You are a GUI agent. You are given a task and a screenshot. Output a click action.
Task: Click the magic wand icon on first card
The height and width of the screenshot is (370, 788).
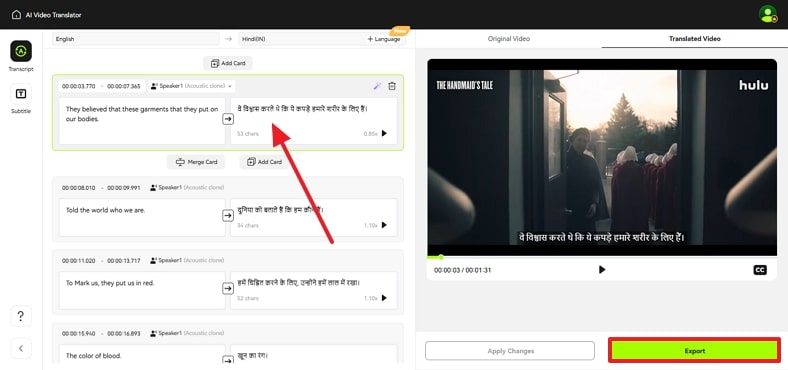pos(377,86)
